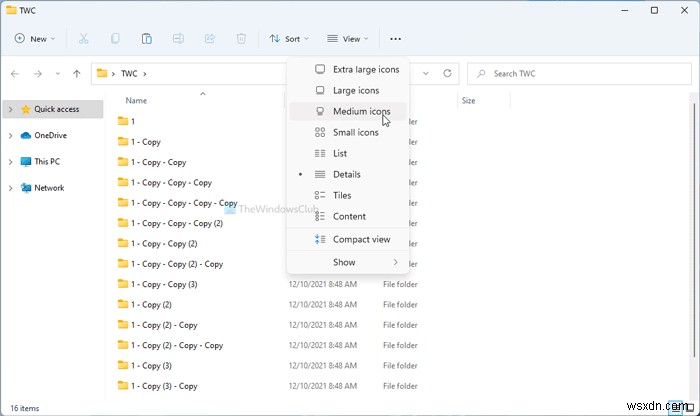Select folder '1 - Copy (2) - Copy - Copy'
This screenshot has height=416, width=700.
click(177, 345)
